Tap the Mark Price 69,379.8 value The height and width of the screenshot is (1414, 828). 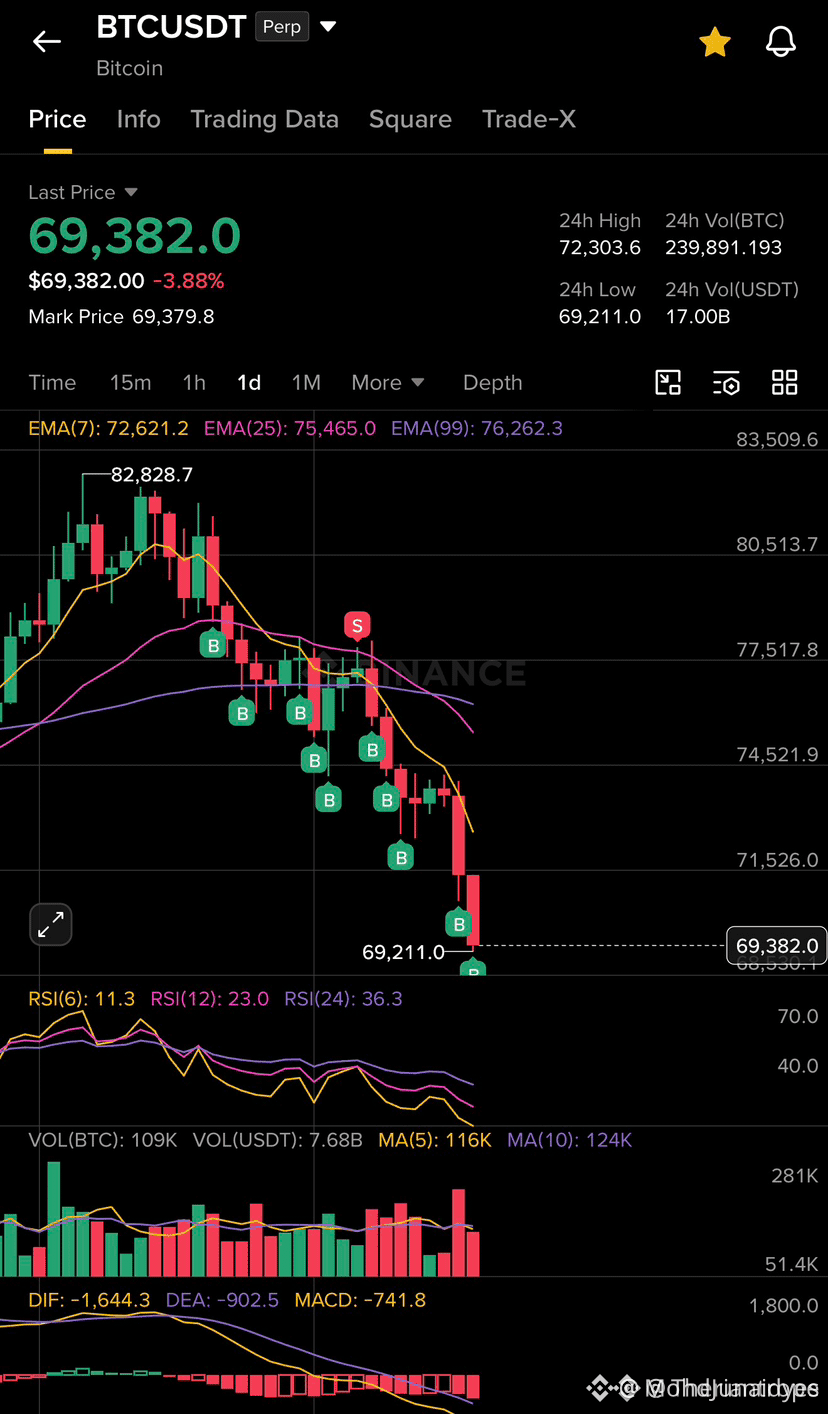[173, 317]
